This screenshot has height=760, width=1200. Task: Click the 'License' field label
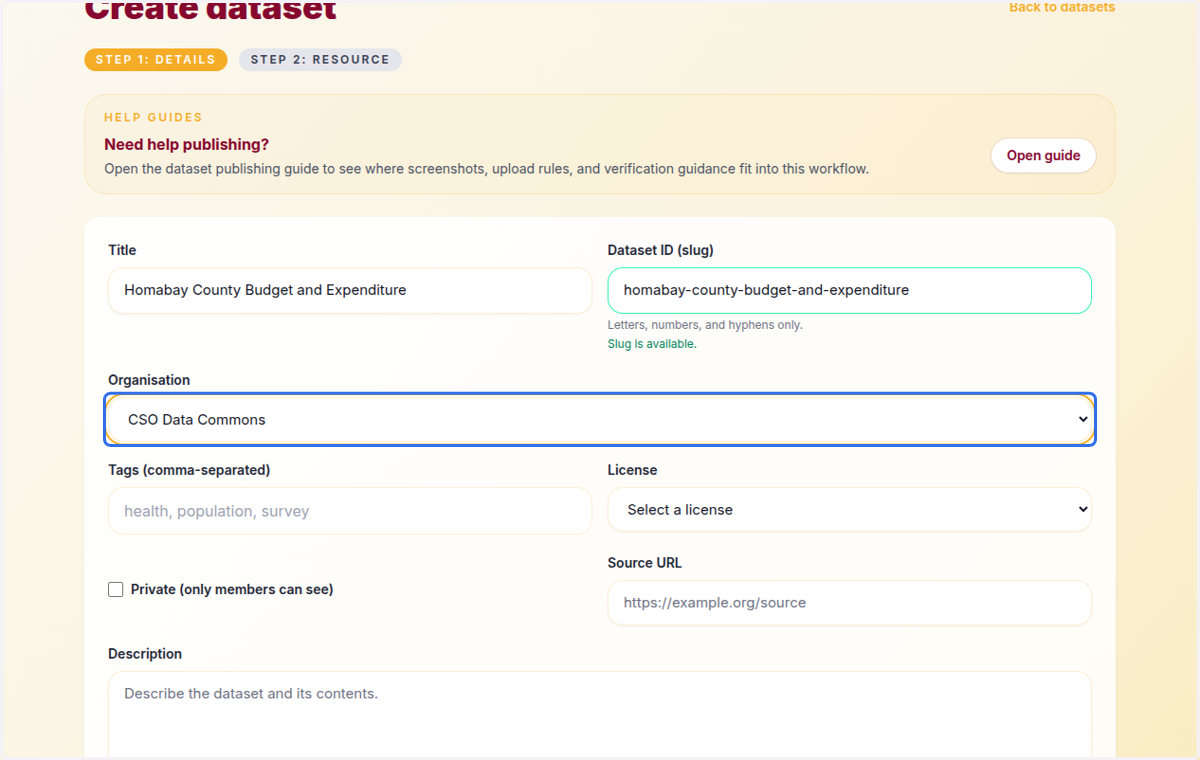pyautogui.click(x=632, y=470)
